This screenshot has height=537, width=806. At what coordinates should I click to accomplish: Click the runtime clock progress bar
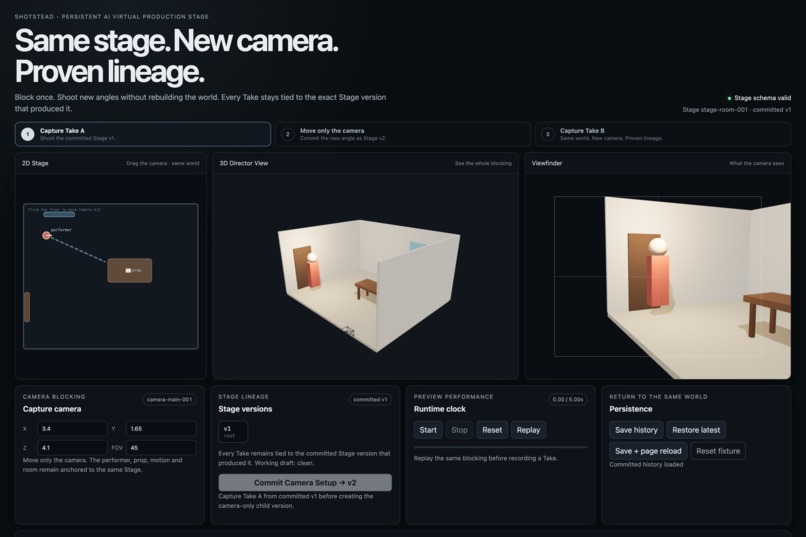point(500,447)
